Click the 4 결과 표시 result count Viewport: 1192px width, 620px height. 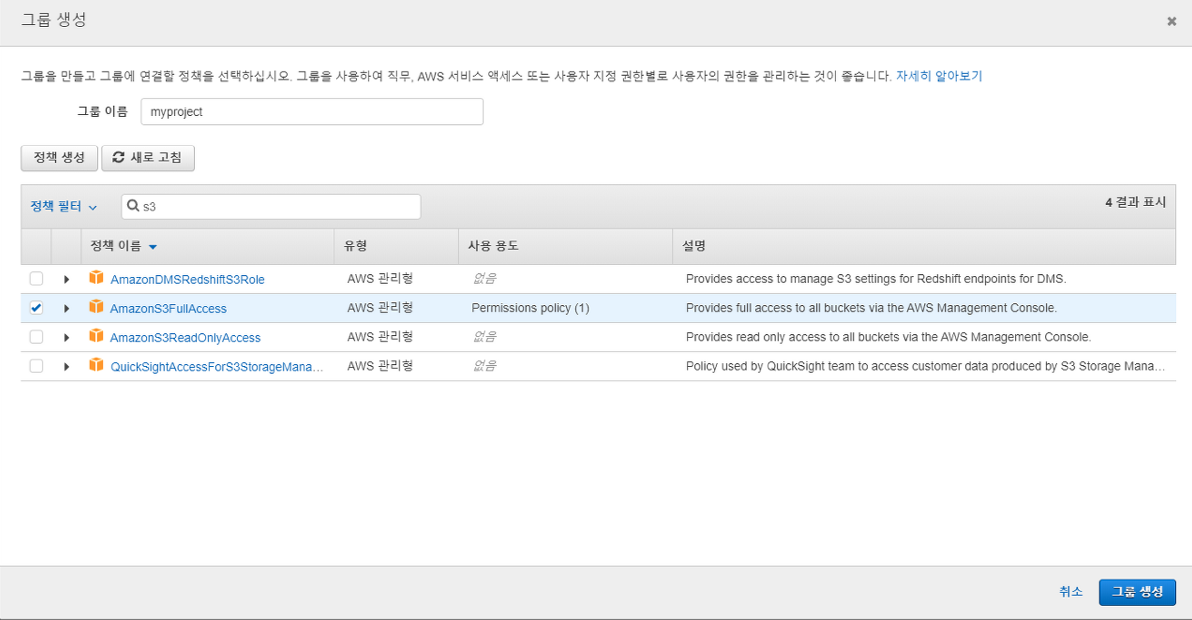click(x=1135, y=202)
